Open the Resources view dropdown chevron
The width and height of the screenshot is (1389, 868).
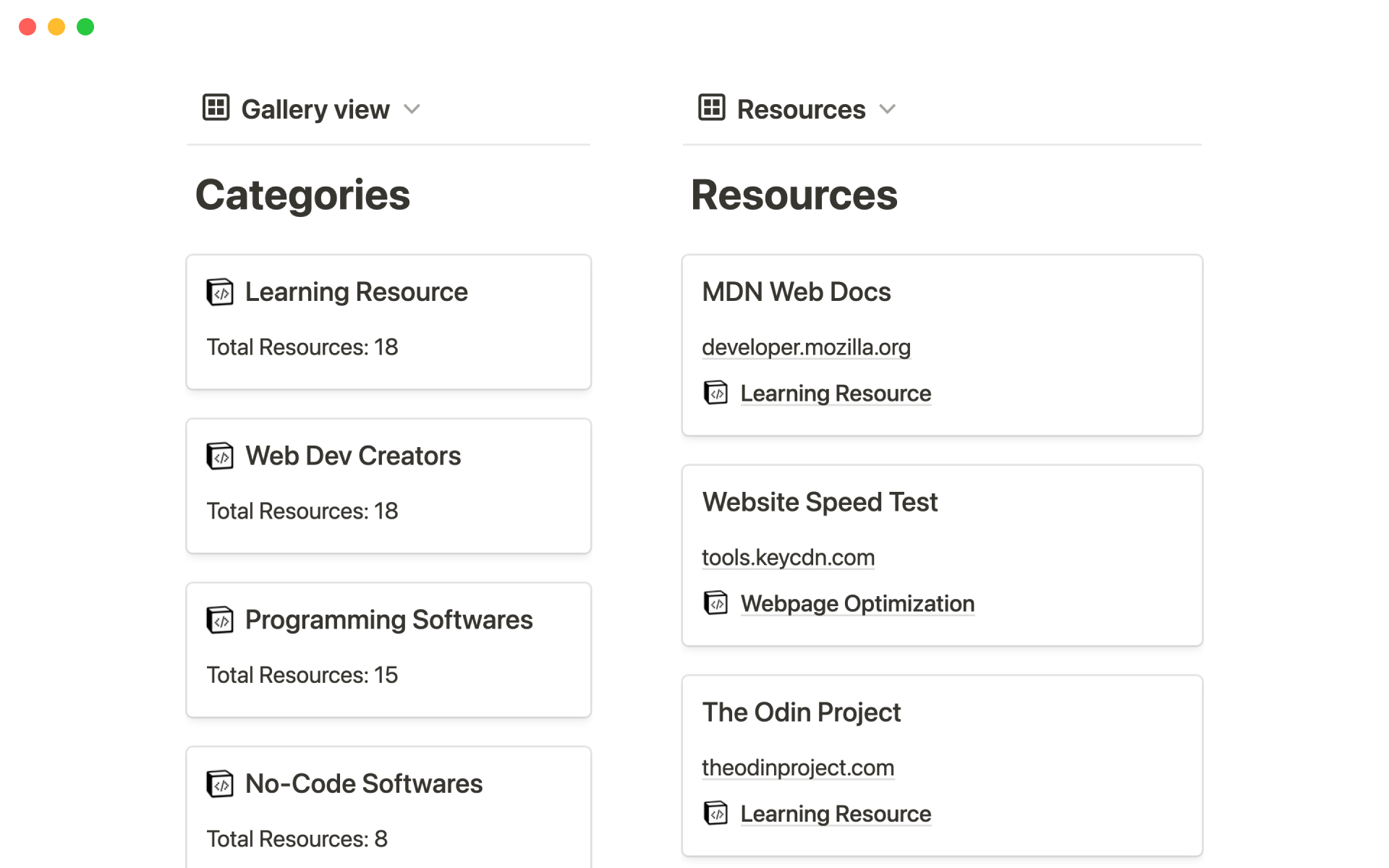tap(887, 109)
